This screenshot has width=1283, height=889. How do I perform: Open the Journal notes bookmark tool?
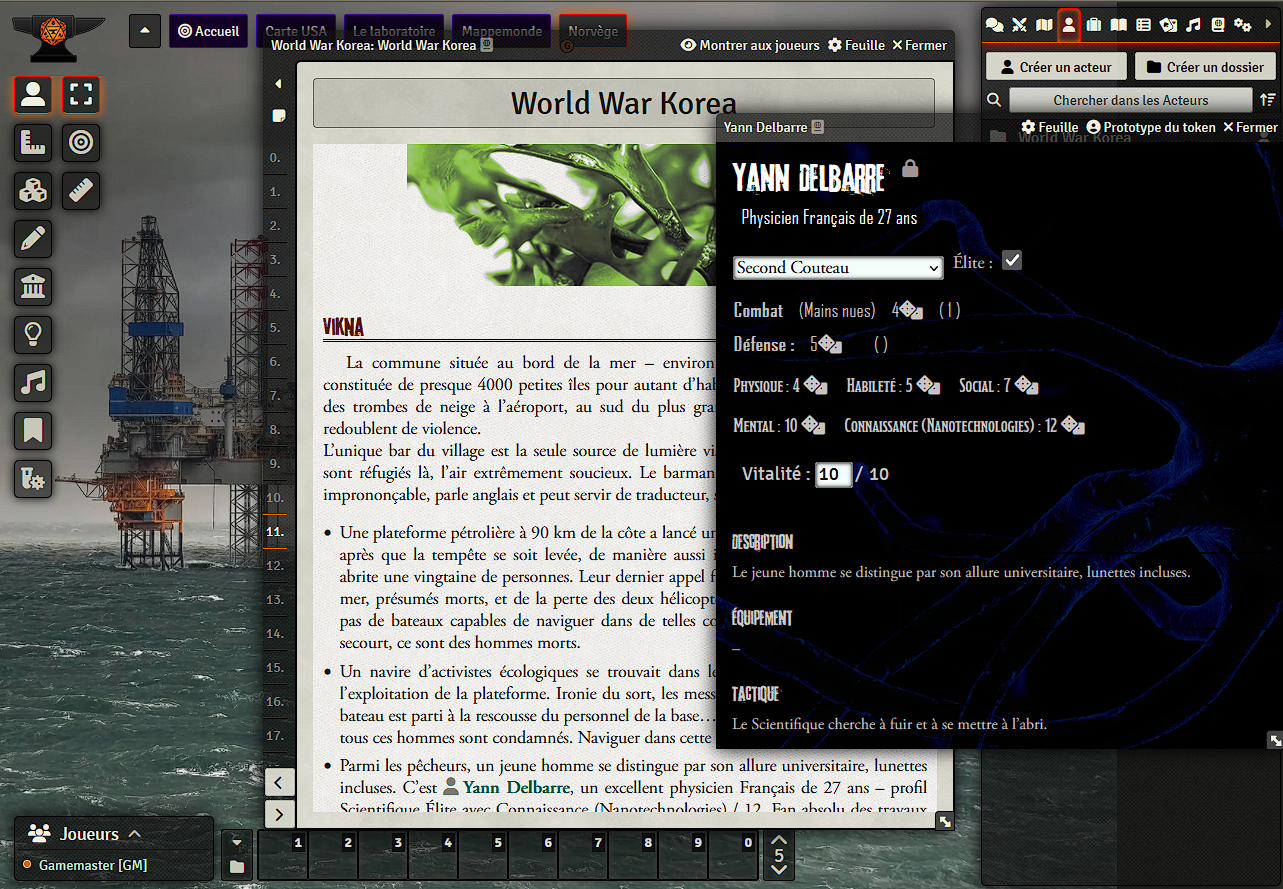coord(33,431)
